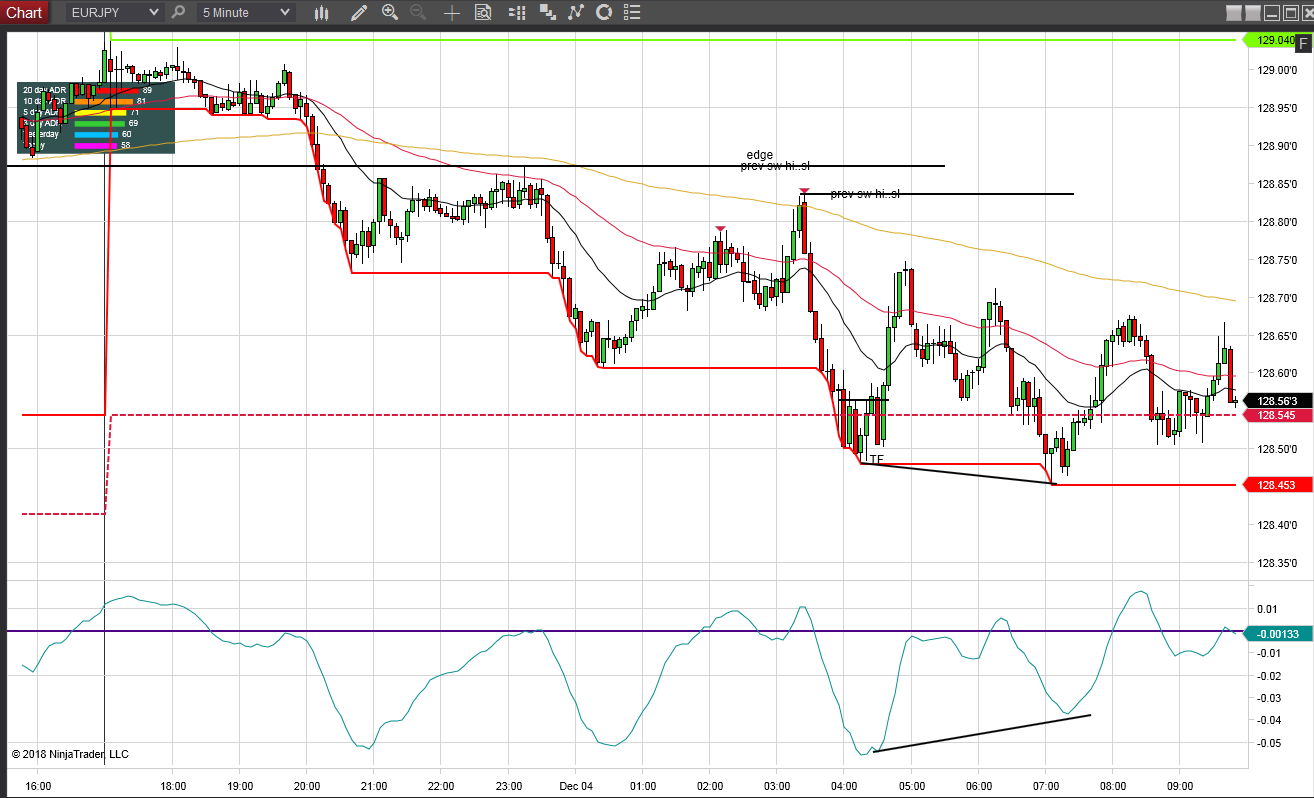
Task: Select the 'edge' chart annotation text
Action: click(x=760, y=155)
